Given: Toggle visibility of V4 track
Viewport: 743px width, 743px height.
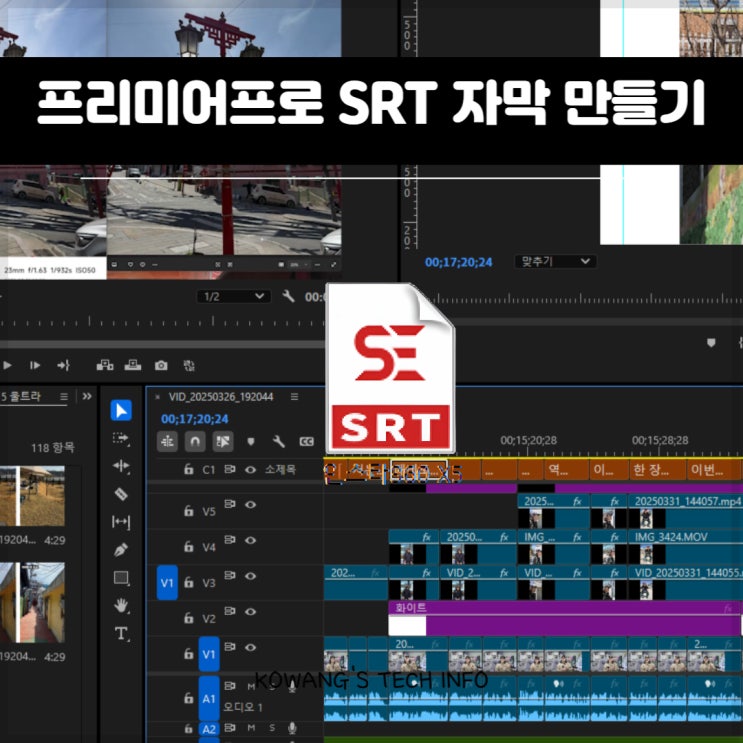Looking at the screenshot, I should tap(251, 540).
